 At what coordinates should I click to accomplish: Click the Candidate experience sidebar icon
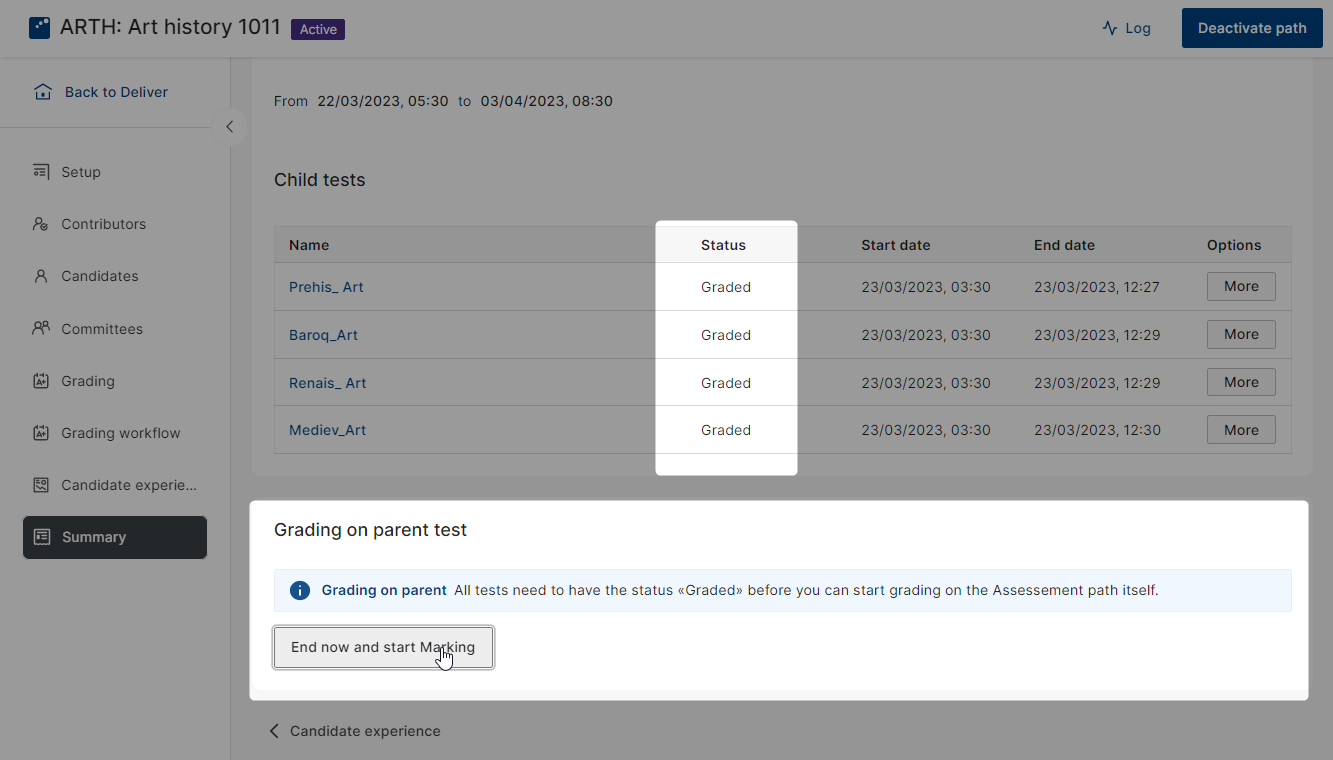pyautogui.click(x=41, y=485)
